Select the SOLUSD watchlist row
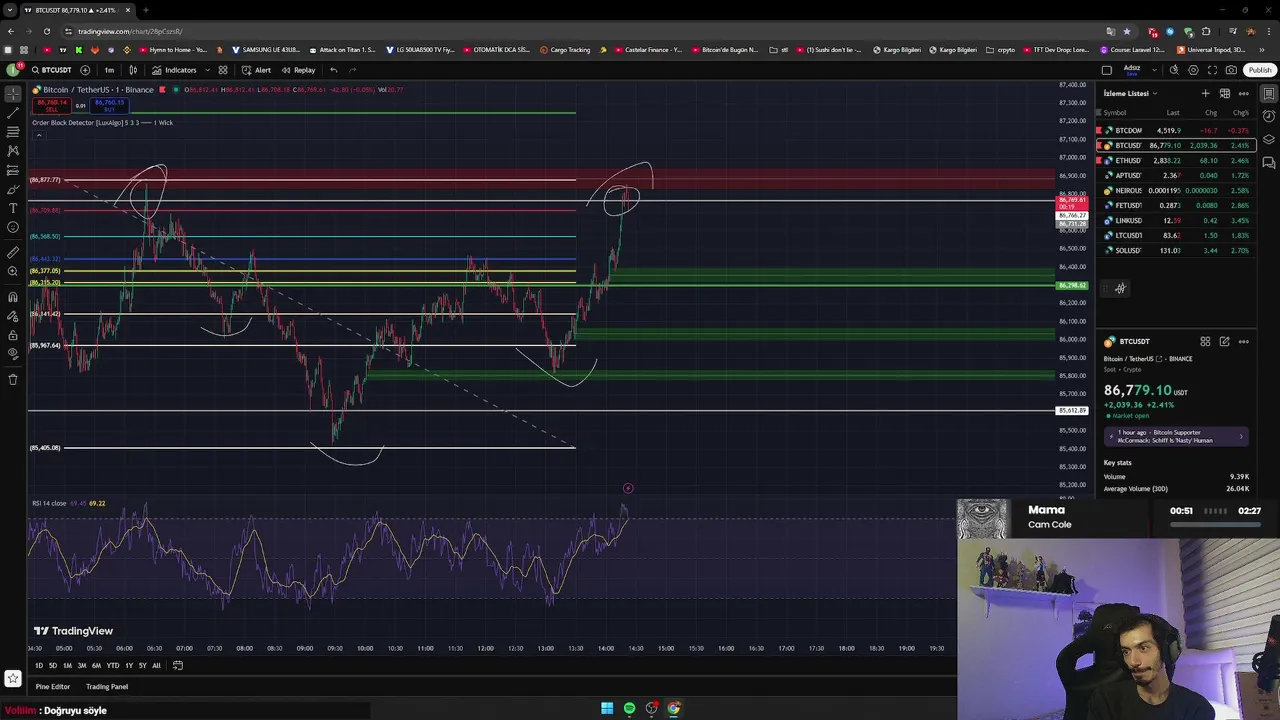The width and height of the screenshot is (1280, 720). (1176, 250)
